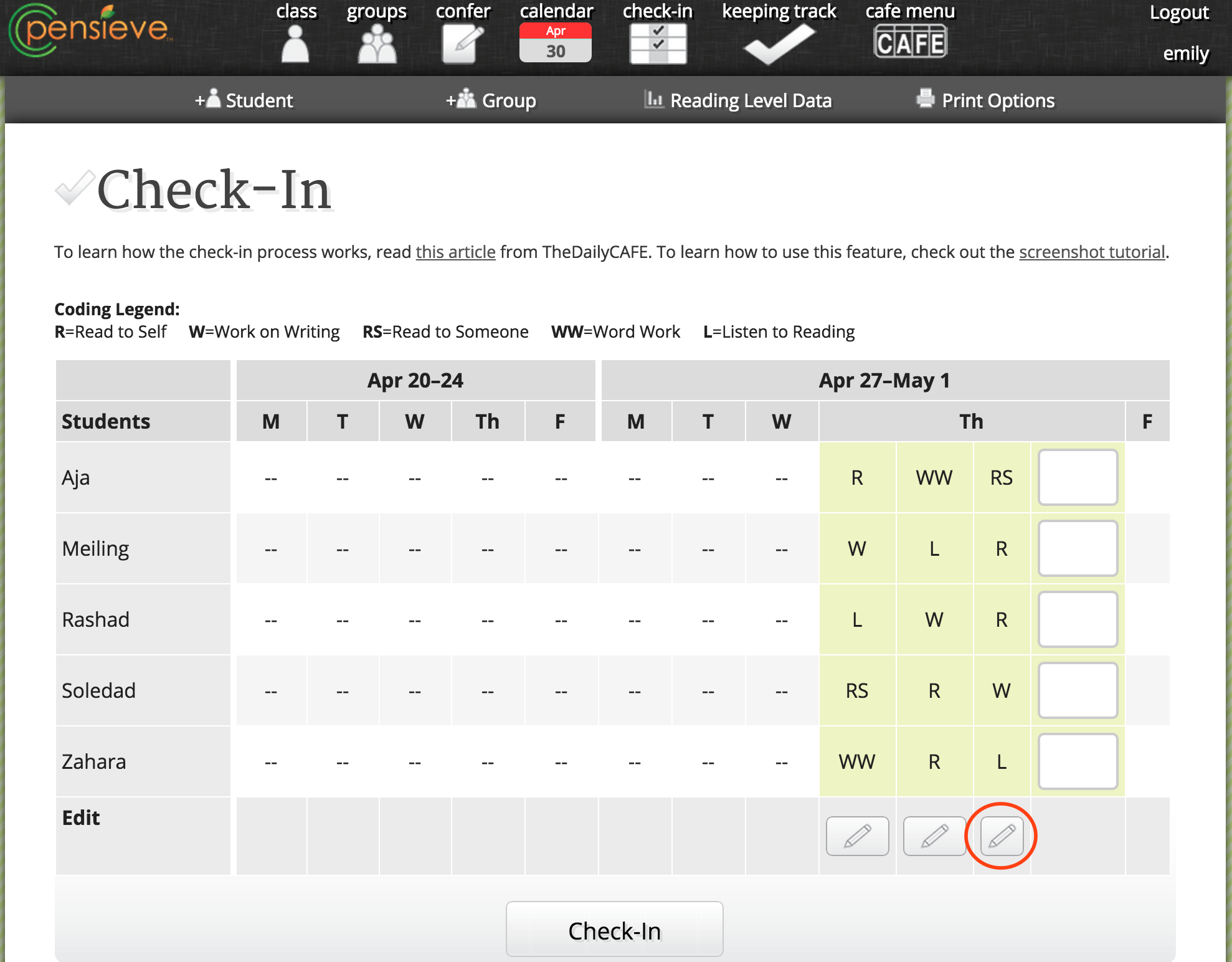
Task: Open the class section icon
Action: pos(296,45)
